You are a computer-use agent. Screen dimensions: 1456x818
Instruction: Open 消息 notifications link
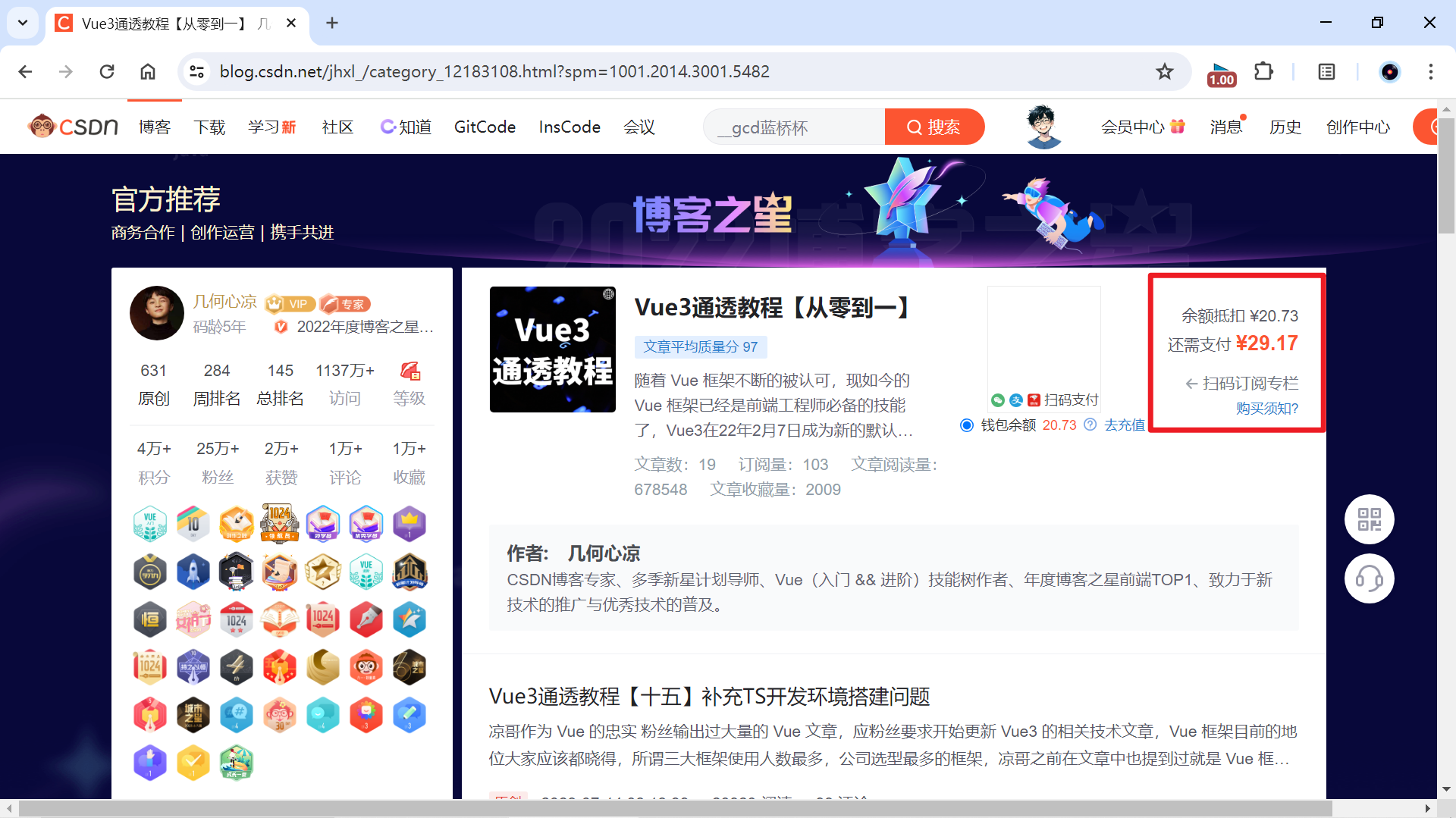click(1227, 127)
